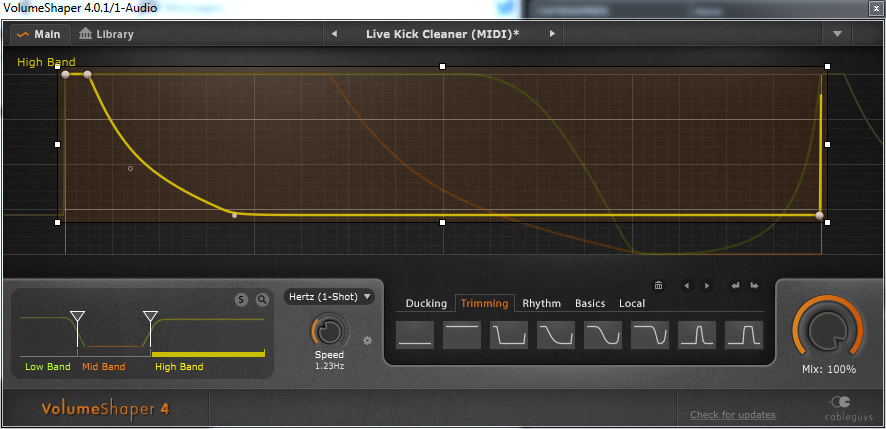
Task: Close the VolumeShaper window
Action: click(x=878, y=8)
